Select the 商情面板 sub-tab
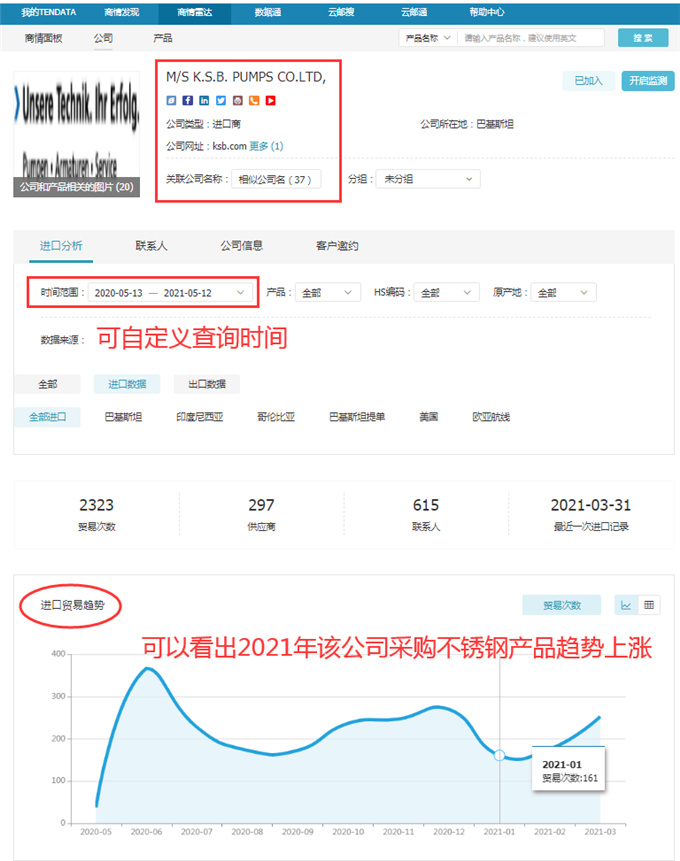680x861 pixels. (43, 38)
